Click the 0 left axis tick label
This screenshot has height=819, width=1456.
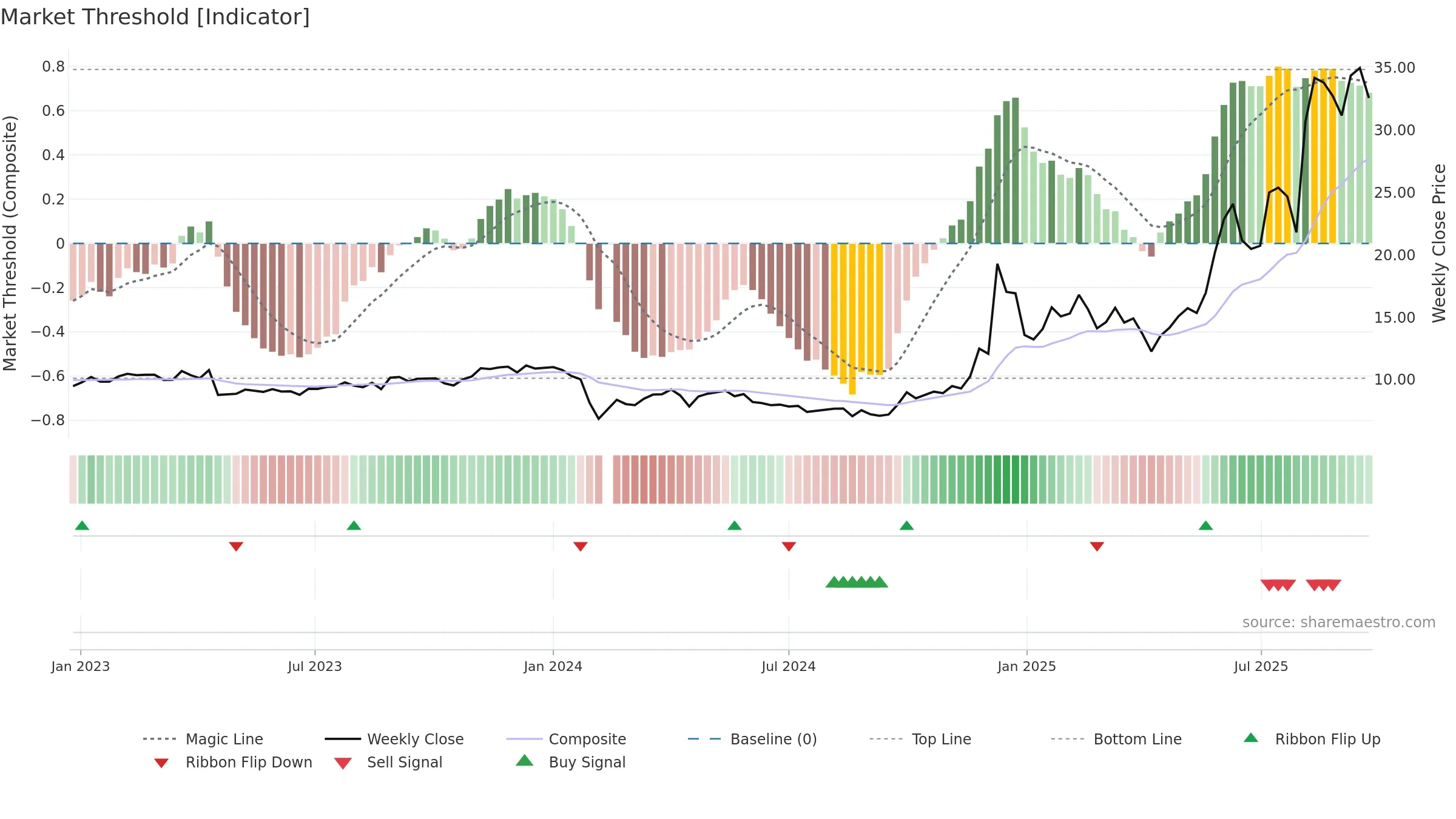[60, 244]
